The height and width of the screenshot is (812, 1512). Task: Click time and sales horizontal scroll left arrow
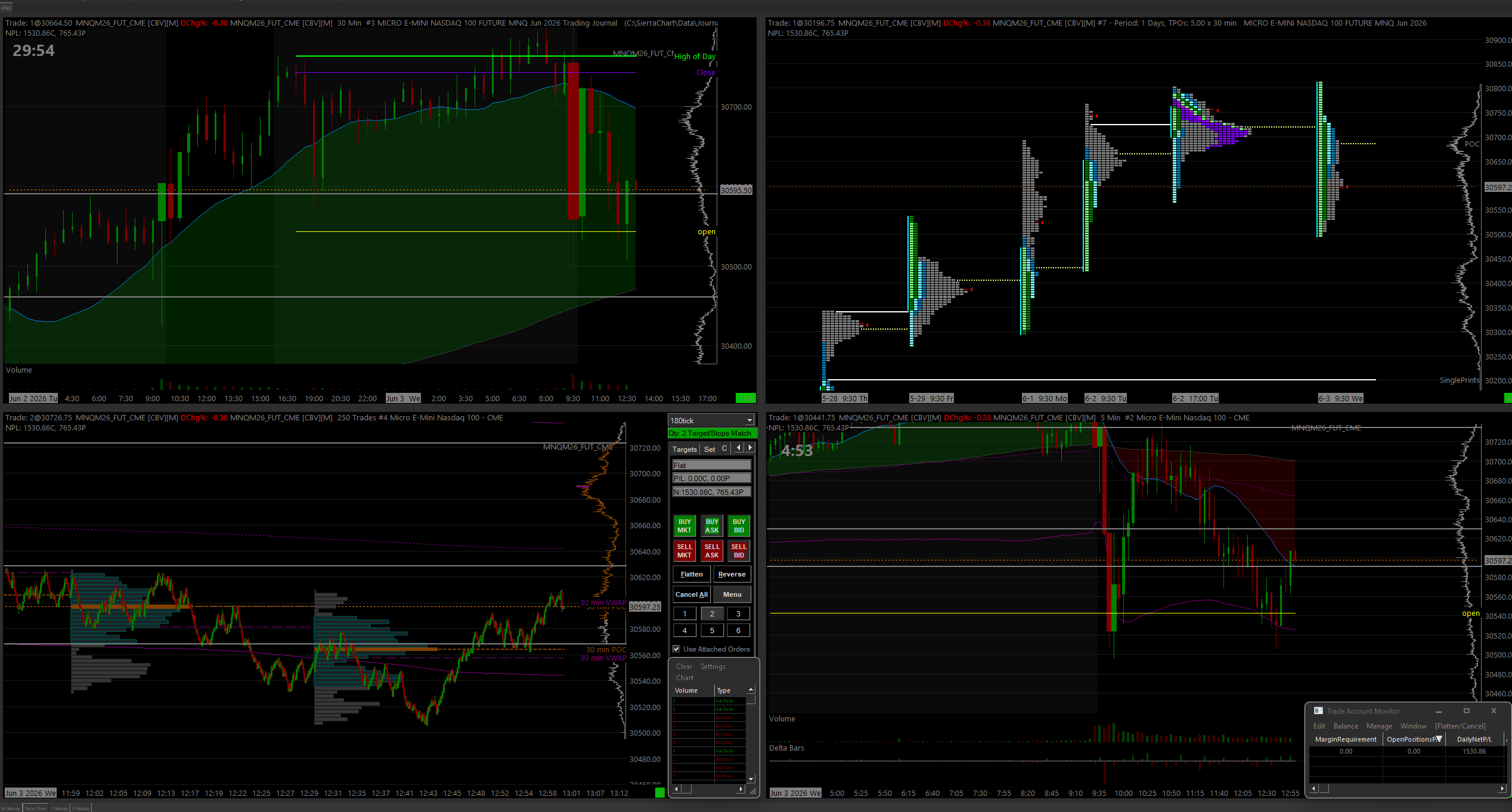coord(676,789)
